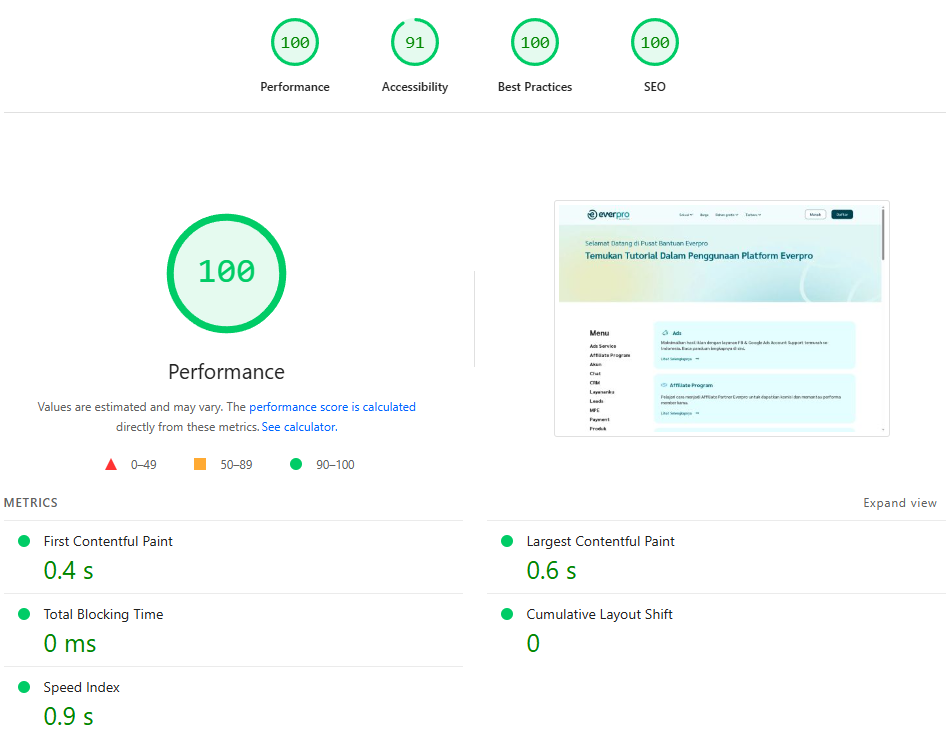The width and height of the screenshot is (951, 746).
Task: Click the orange square 50–89 legend icon
Action: click(200, 464)
